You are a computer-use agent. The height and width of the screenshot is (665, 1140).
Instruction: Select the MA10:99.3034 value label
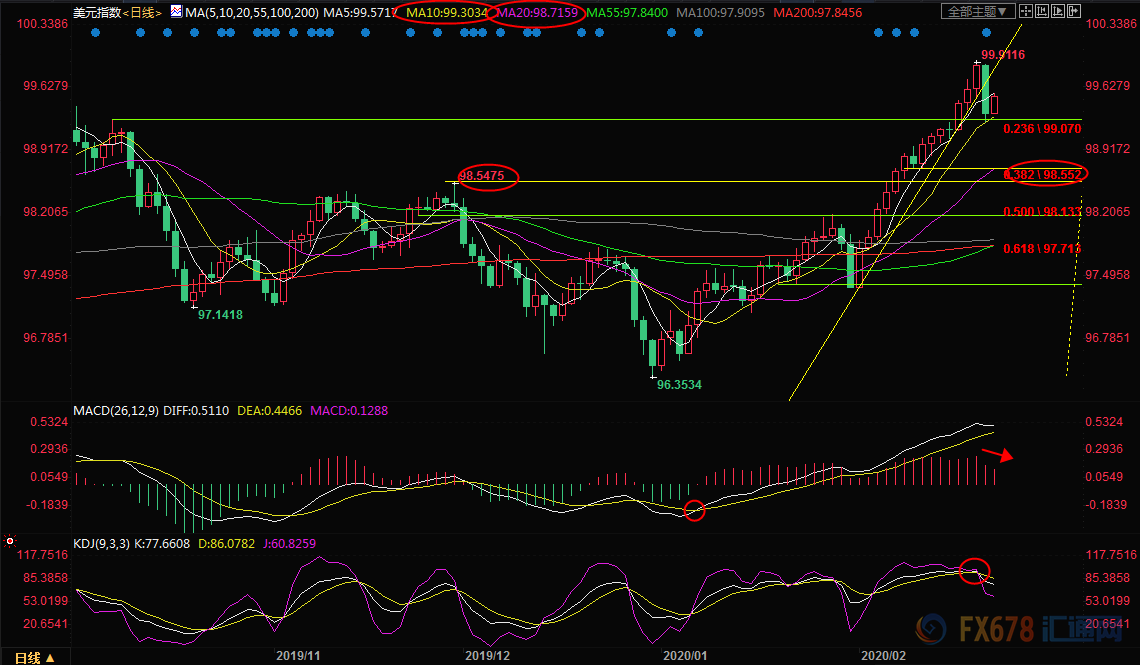point(446,12)
